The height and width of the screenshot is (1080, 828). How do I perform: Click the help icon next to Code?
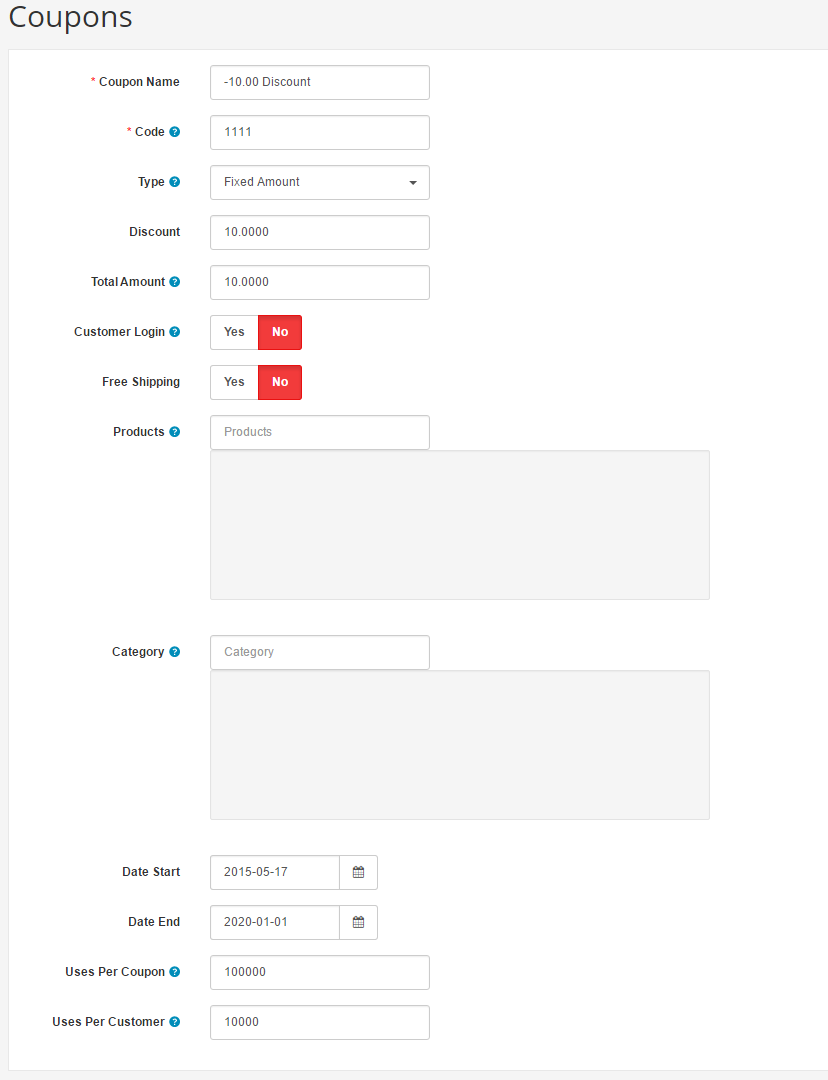click(175, 132)
